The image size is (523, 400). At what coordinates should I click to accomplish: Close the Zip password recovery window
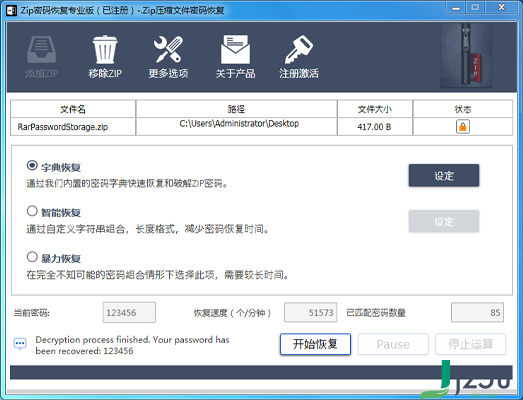pyautogui.click(x=501, y=8)
